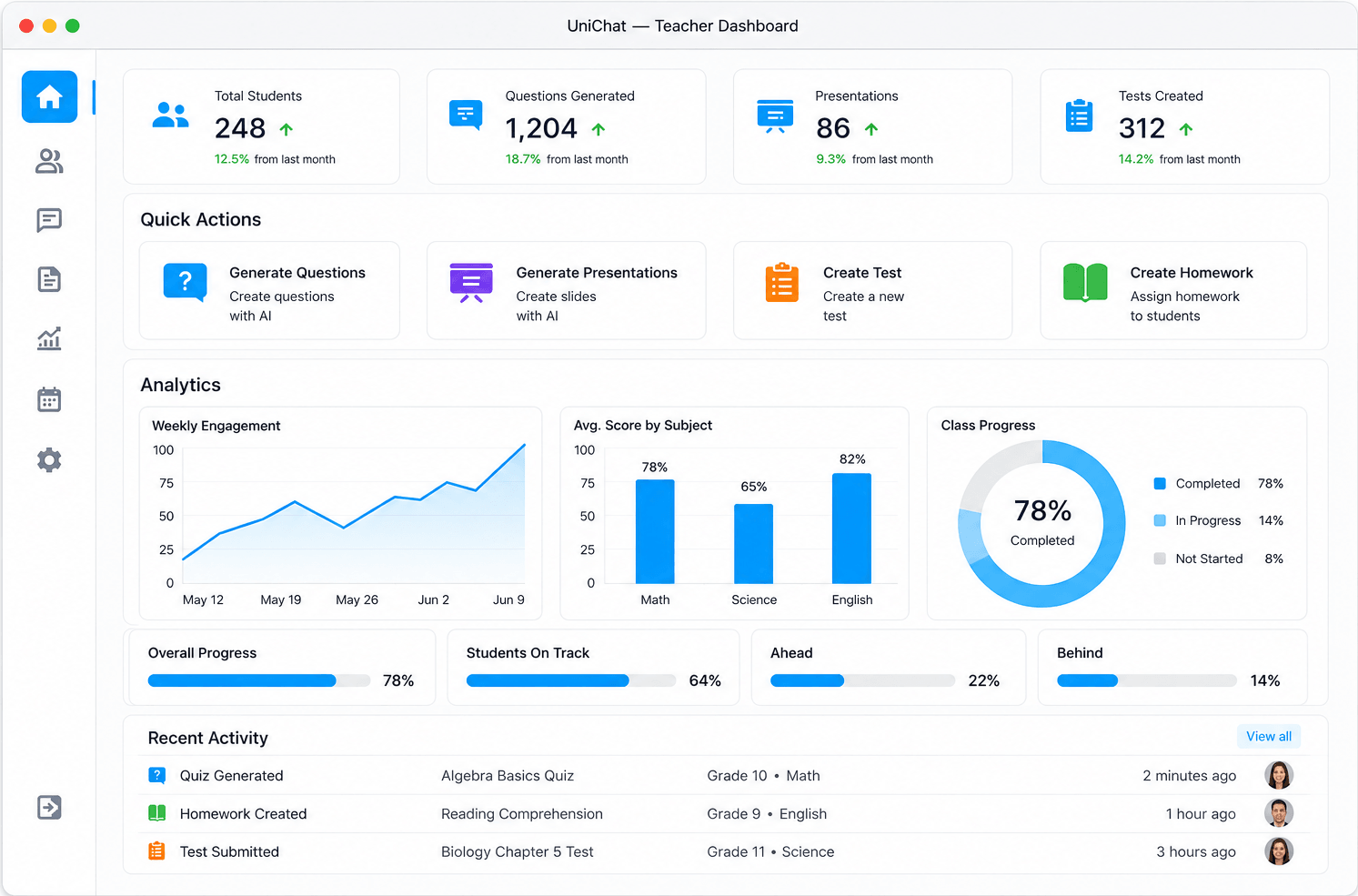Image resolution: width=1358 pixels, height=896 pixels.
Task: Click the Behind progress bar
Action: tap(1147, 680)
